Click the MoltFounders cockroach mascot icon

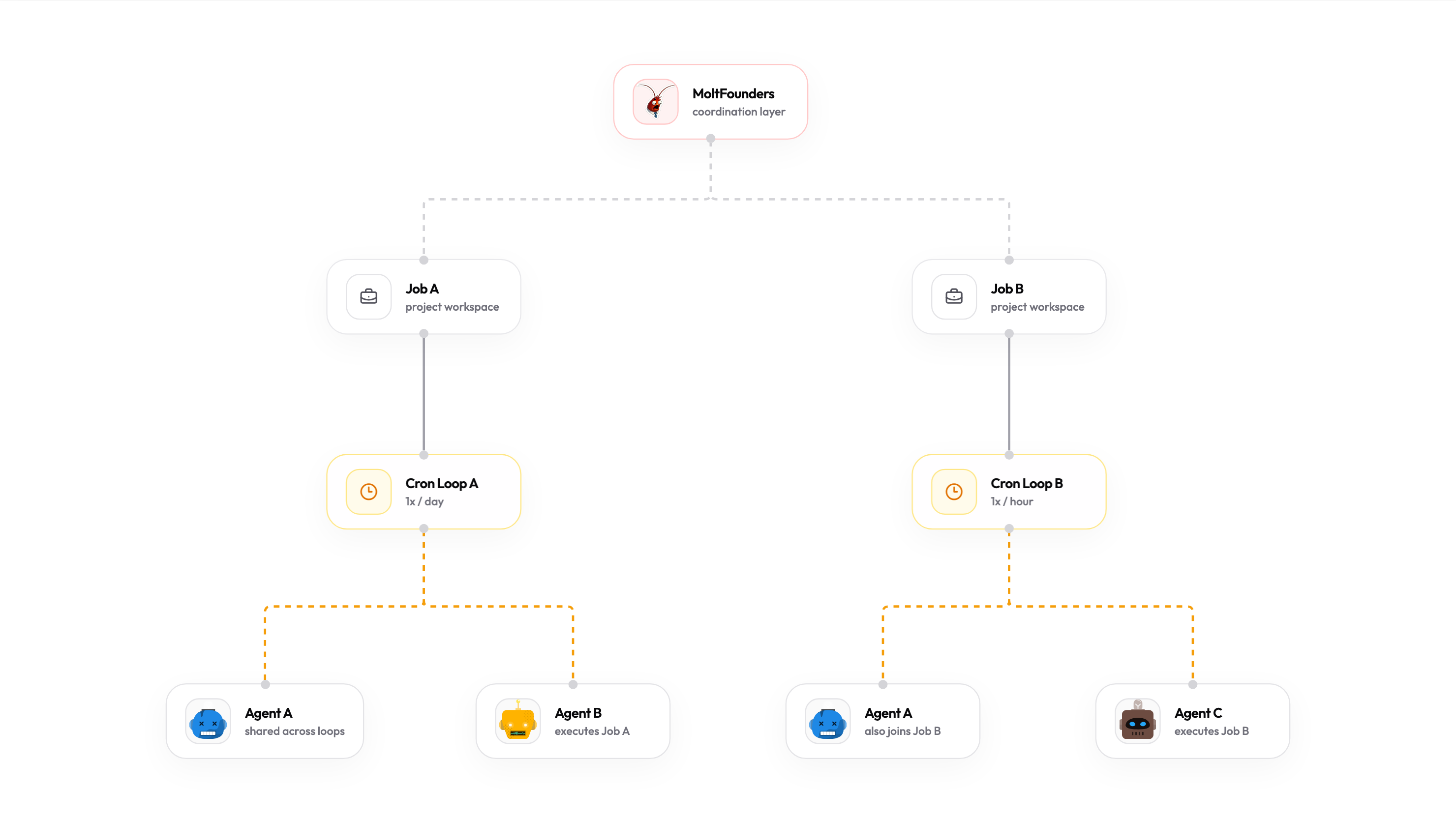[x=655, y=102]
